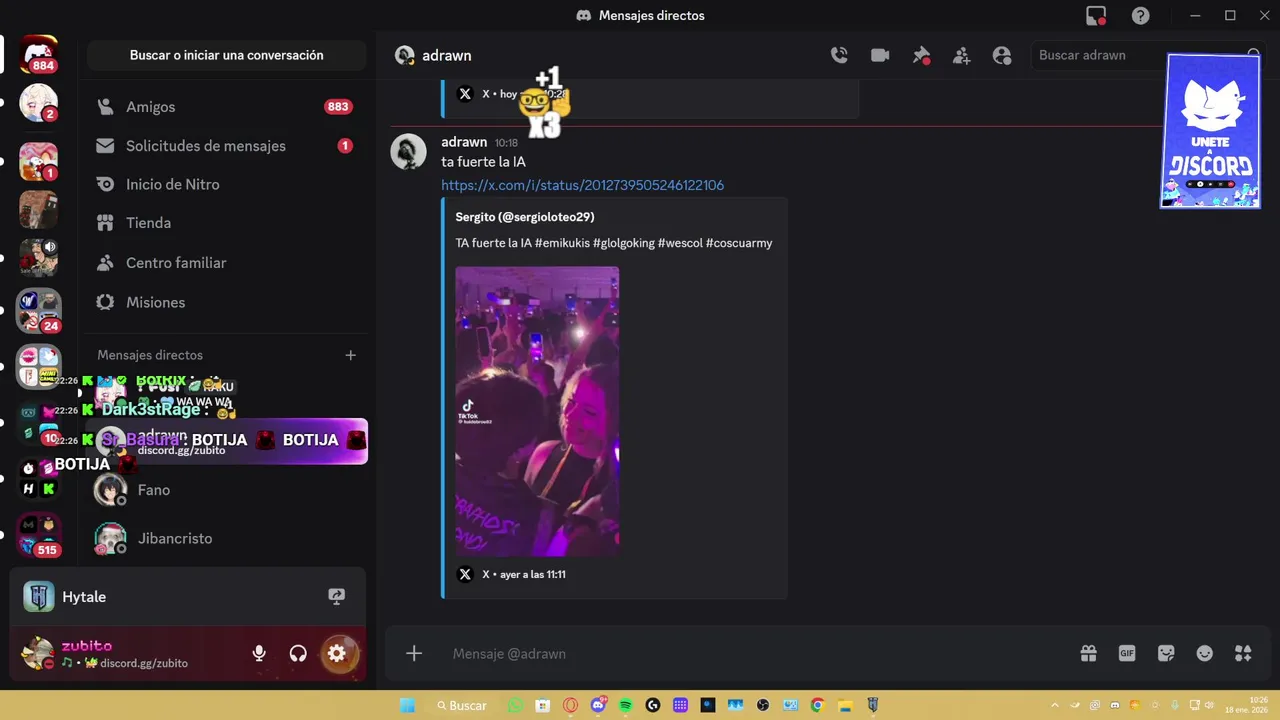Click the Windows Start button
Screen dimensions: 1280x720
pos(407,705)
